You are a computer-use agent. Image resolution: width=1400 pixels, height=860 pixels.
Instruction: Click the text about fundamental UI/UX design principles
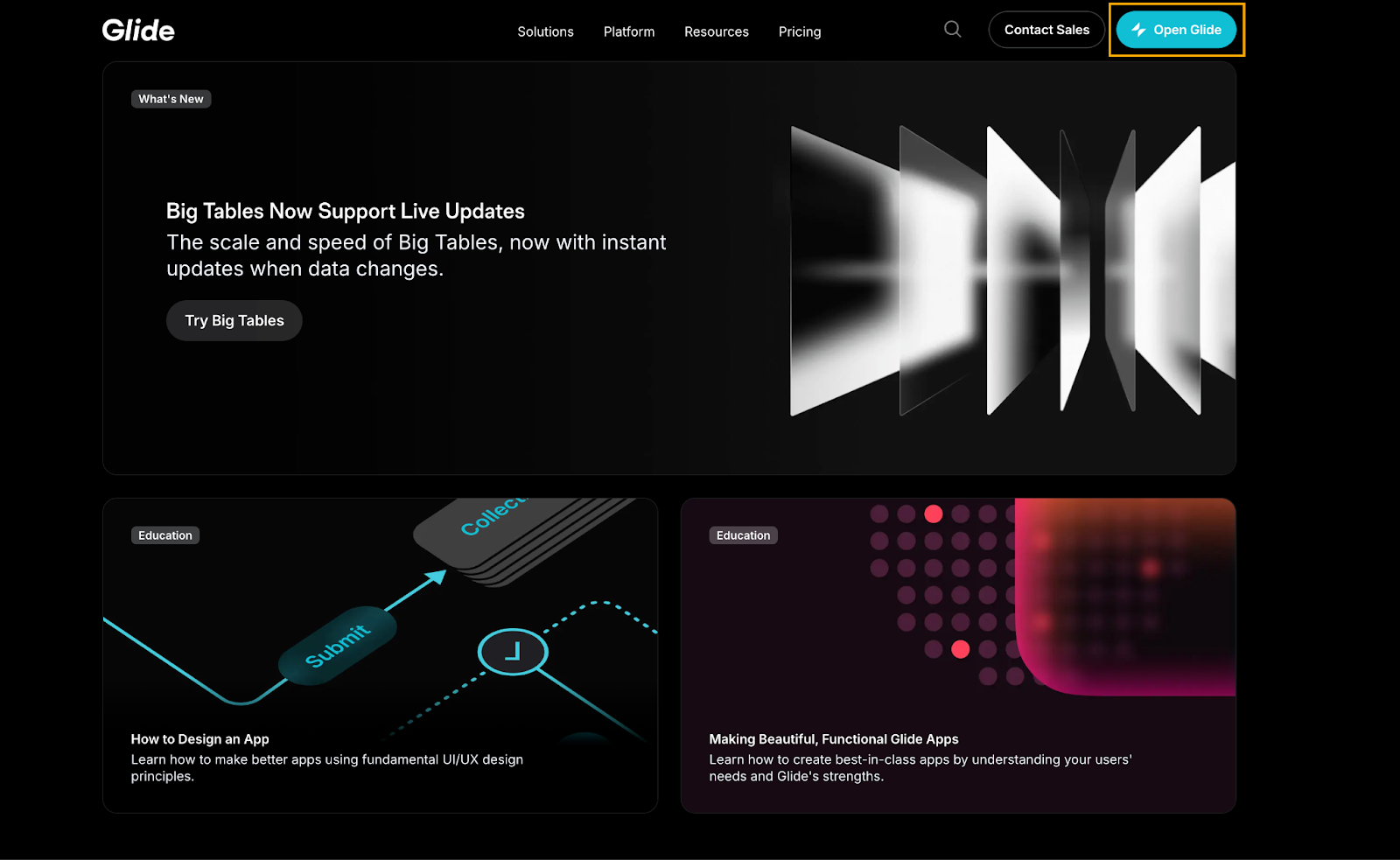point(327,768)
